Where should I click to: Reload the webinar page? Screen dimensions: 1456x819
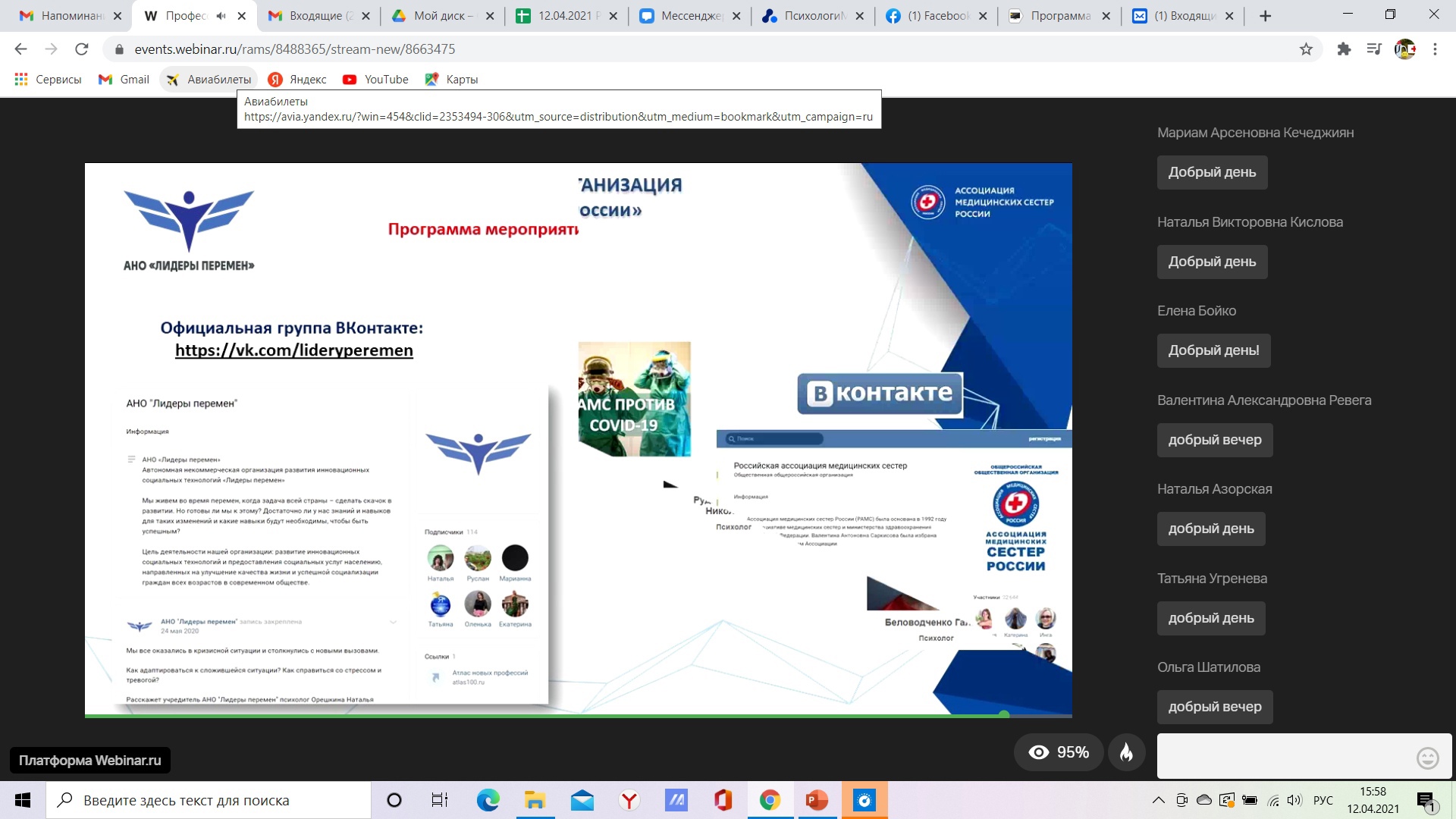coord(82,49)
